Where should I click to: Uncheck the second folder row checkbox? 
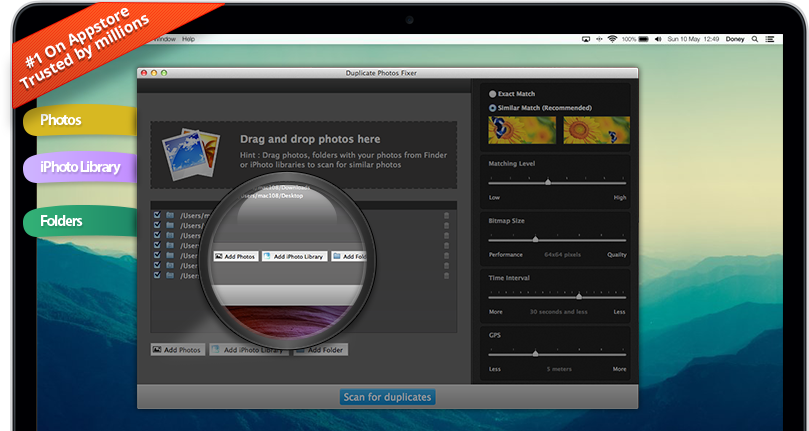click(x=157, y=225)
